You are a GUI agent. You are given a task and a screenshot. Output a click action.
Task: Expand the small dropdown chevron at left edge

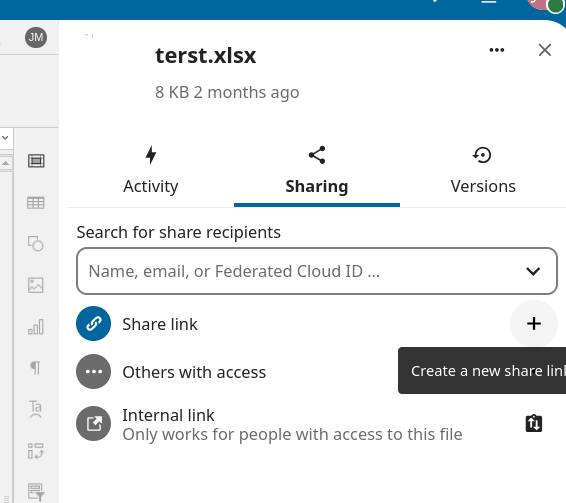(5, 138)
